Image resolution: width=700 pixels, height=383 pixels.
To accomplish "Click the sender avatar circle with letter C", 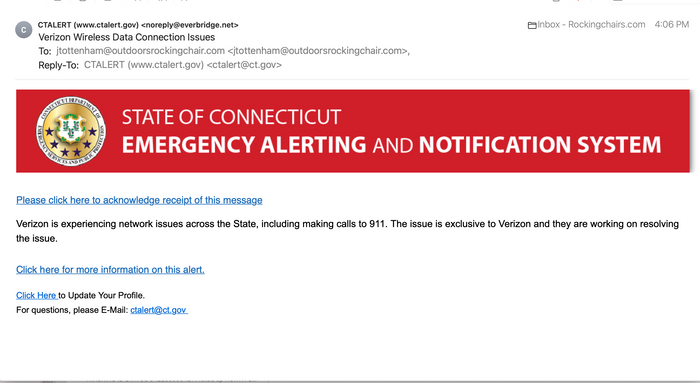I will coord(24,30).
